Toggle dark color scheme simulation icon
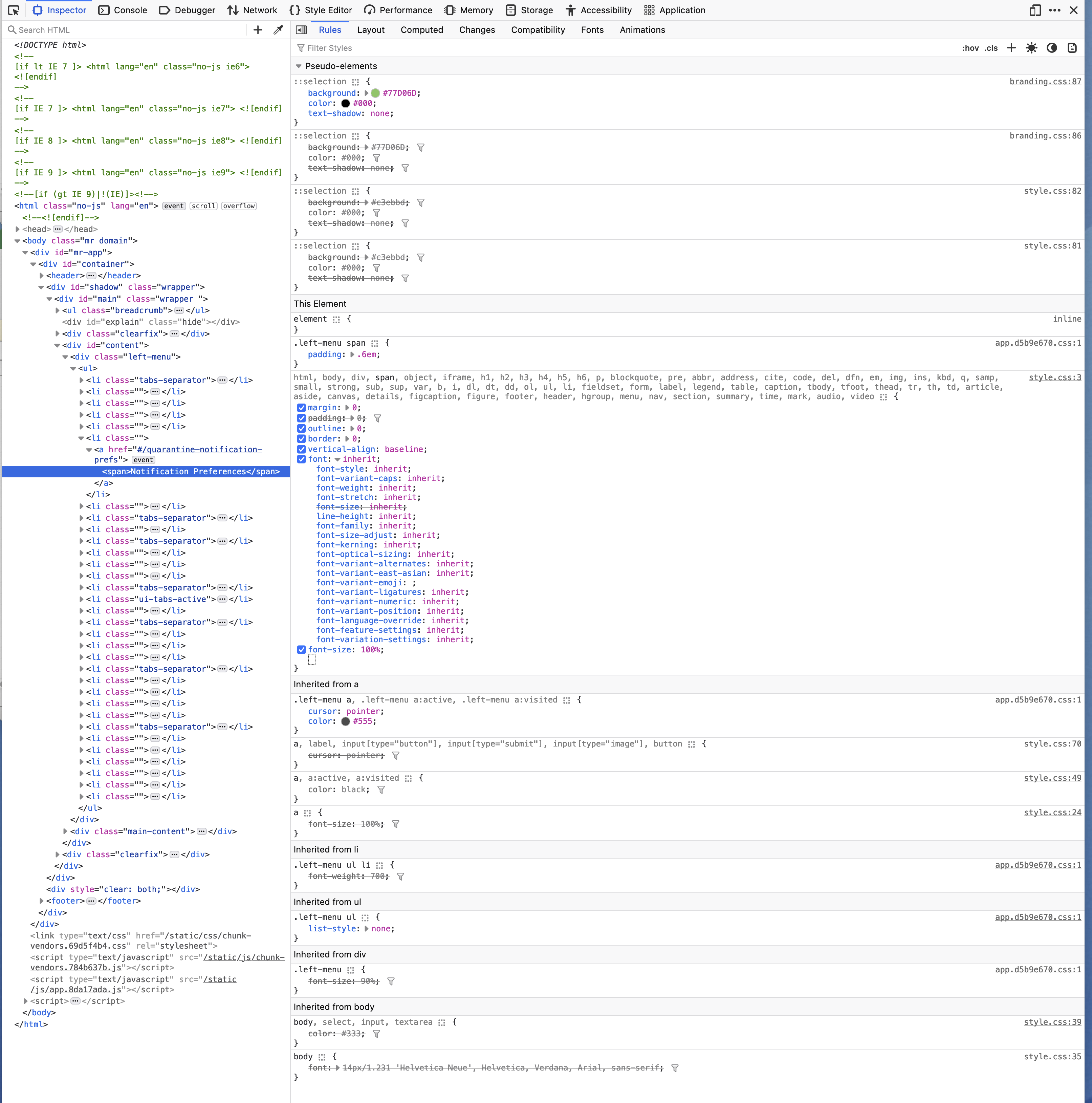The image size is (1092, 1103). coord(1051,48)
